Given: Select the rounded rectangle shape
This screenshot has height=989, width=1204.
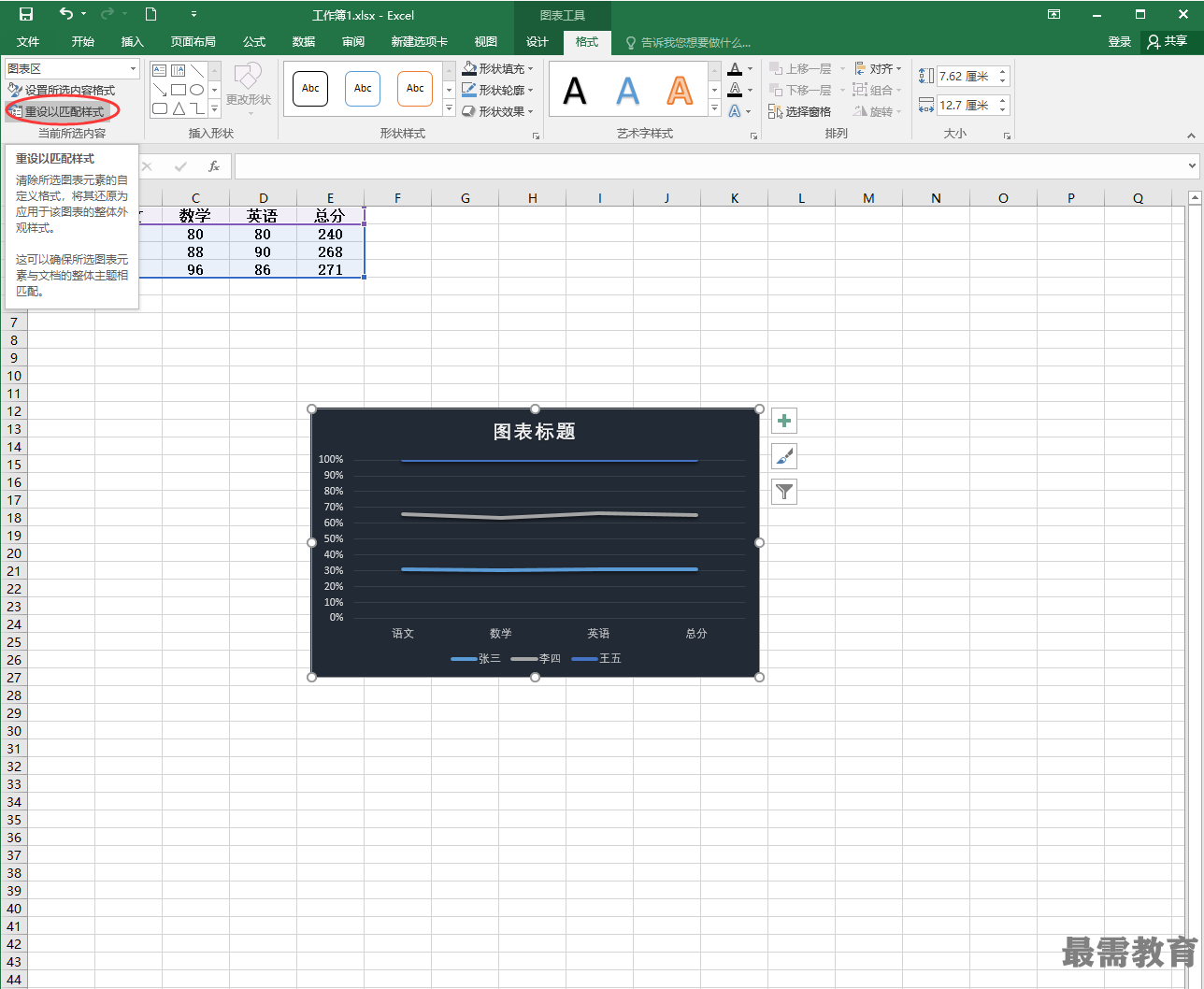Looking at the screenshot, I should pos(159,109).
